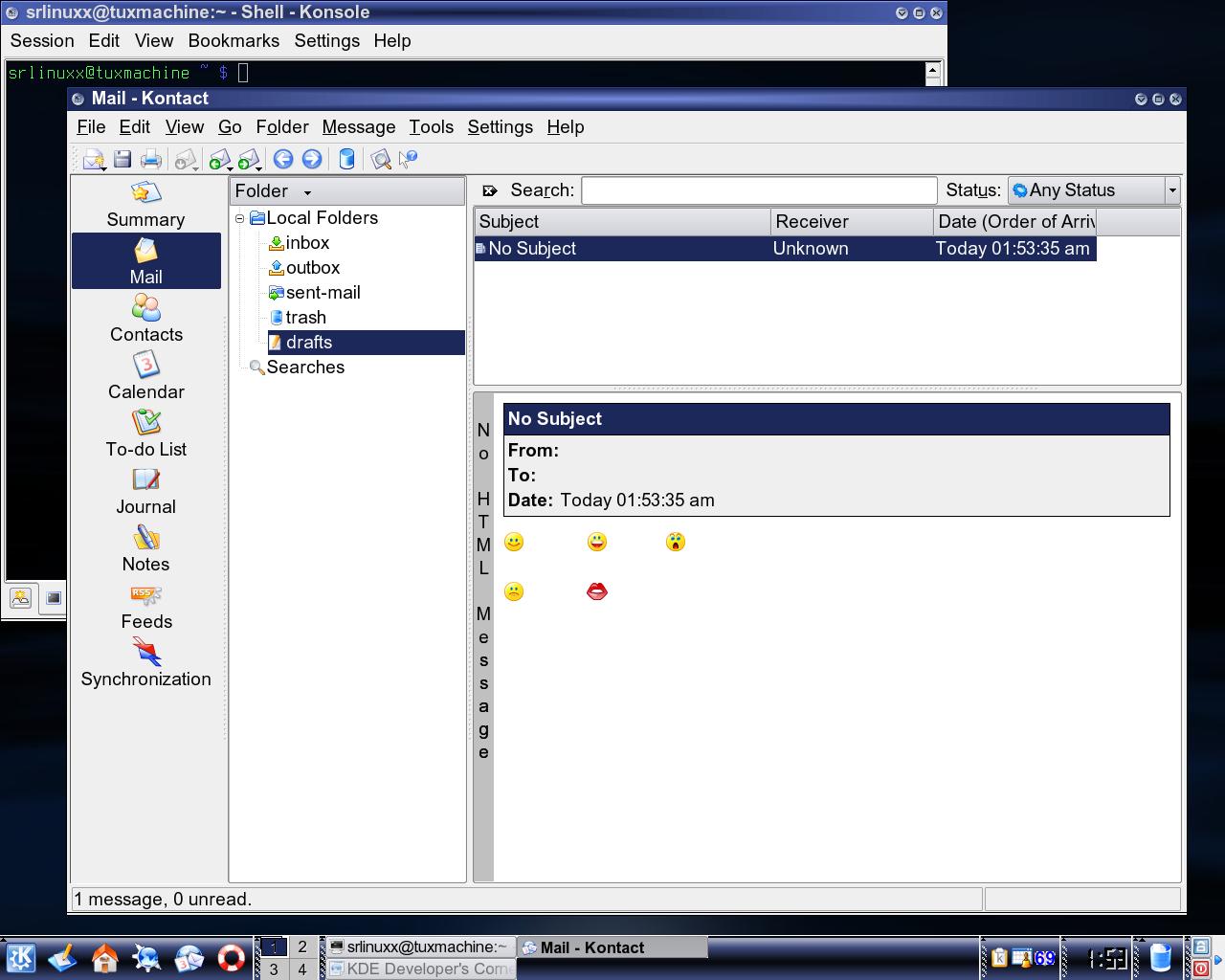Viewport: 1225px width, 980px height.
Task: Click the Save floppy disk icon
Action: point(122,159)
